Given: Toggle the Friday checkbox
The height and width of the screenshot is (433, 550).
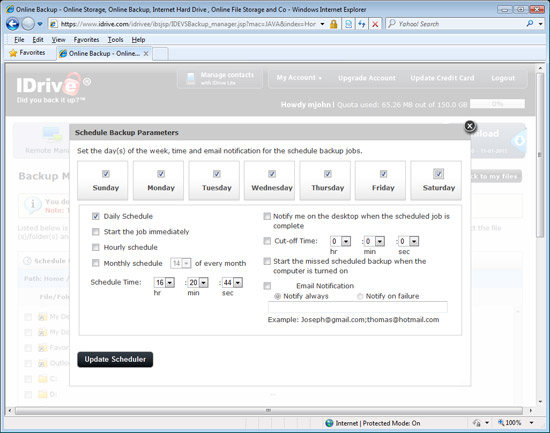Looking at the screenshot, I should tap(383, 174).
